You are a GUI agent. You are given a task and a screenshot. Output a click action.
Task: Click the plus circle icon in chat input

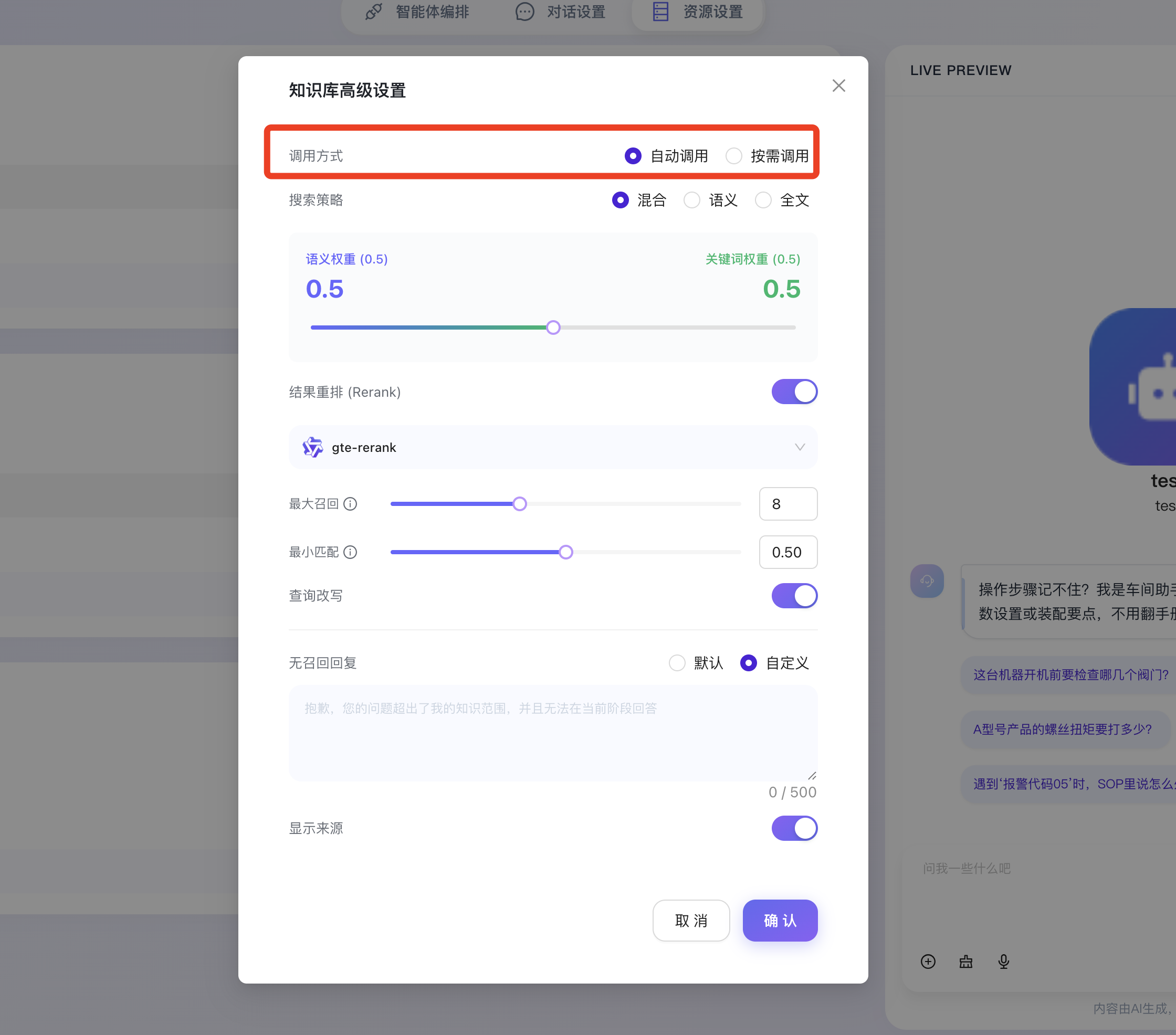928,962
